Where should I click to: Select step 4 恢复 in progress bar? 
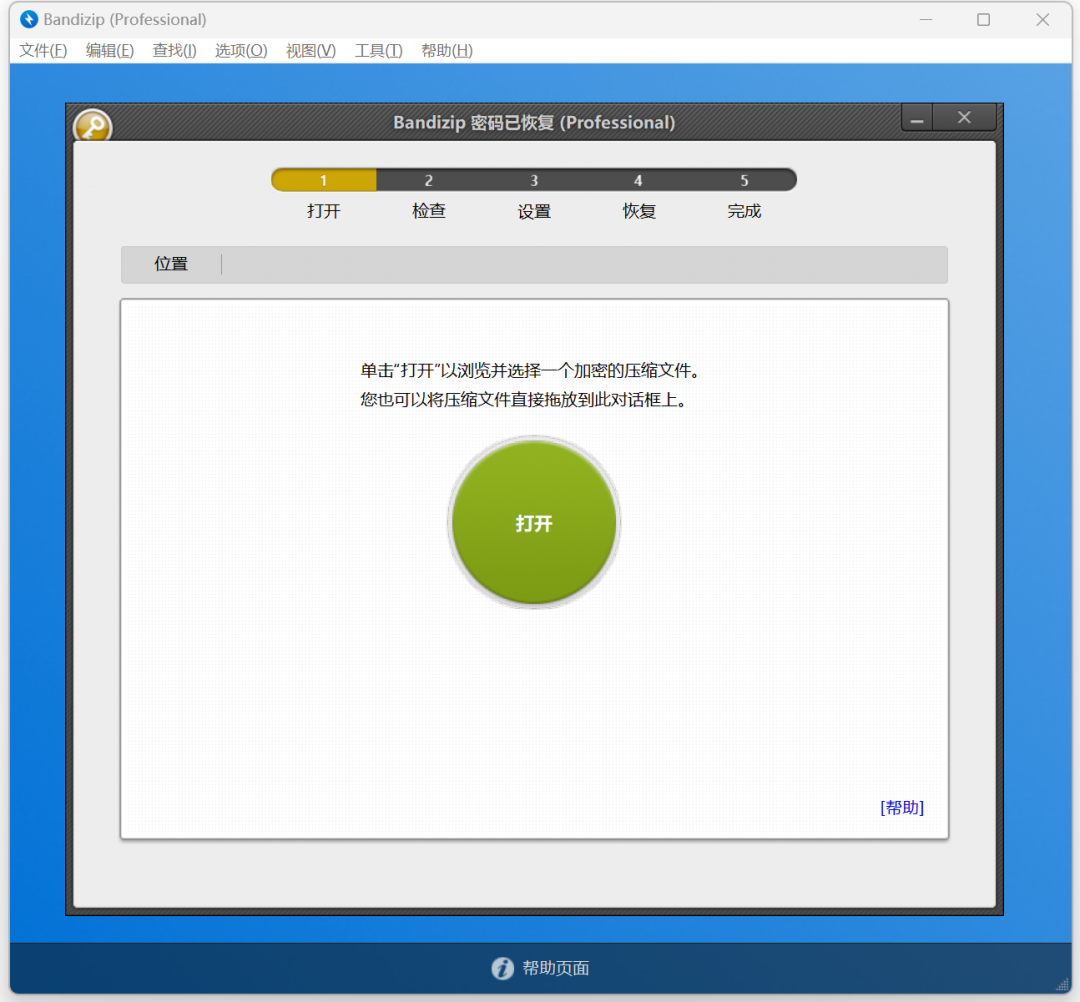(638, 180)
